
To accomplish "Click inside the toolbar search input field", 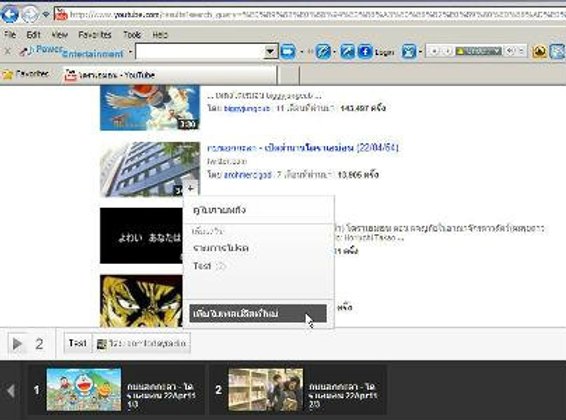I will point(200,52).
